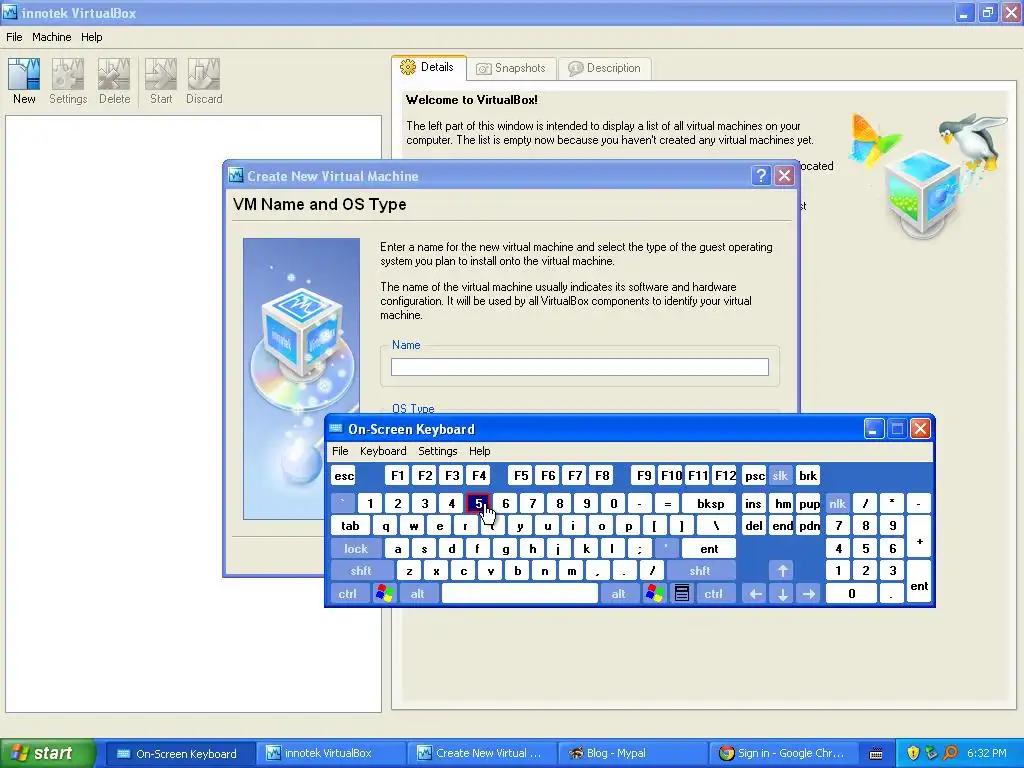Click the security shield tray icon
The width and height of the screenshot is (1024, 768).
point(912,753)
